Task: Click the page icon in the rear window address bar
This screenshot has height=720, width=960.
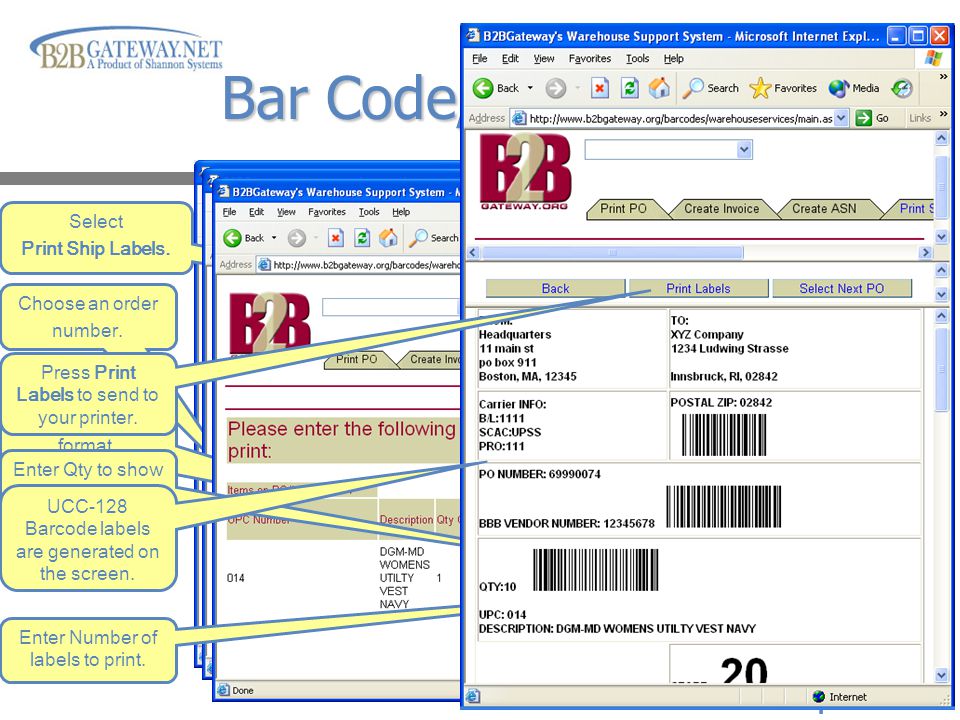Action: [x=264, y=265]
